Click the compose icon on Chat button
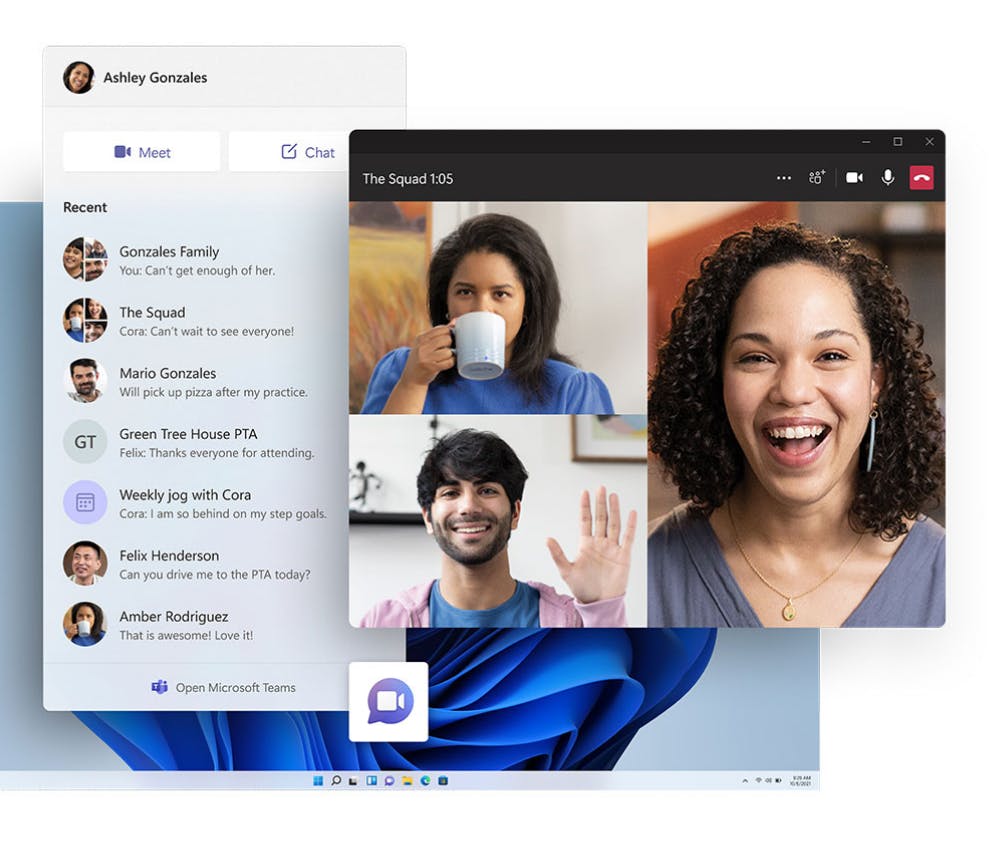Image resolution: width=995 pixels, height=845 pixels. click(289, 152)
